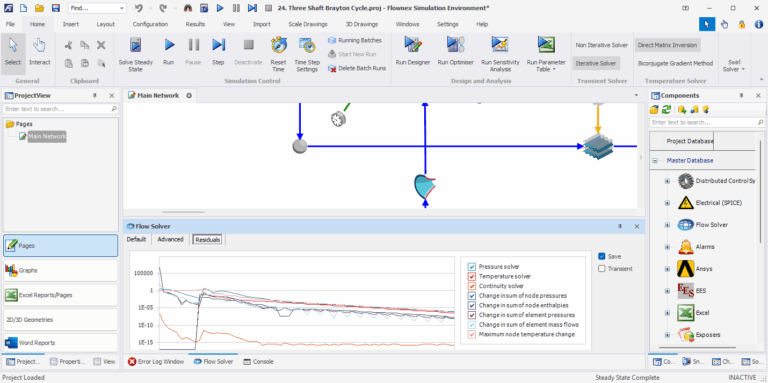Open the File menu
The width and height of the screenshot is (768, 383).
click(10, 24)
